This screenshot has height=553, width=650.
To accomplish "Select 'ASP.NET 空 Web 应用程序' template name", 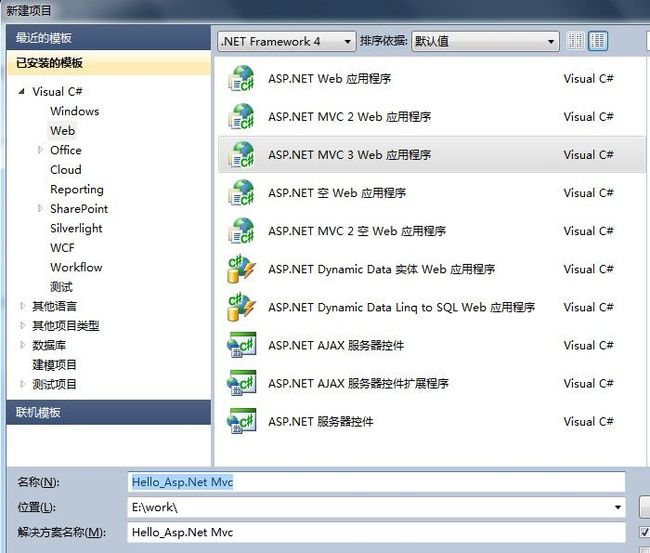I will pos(337,193).
